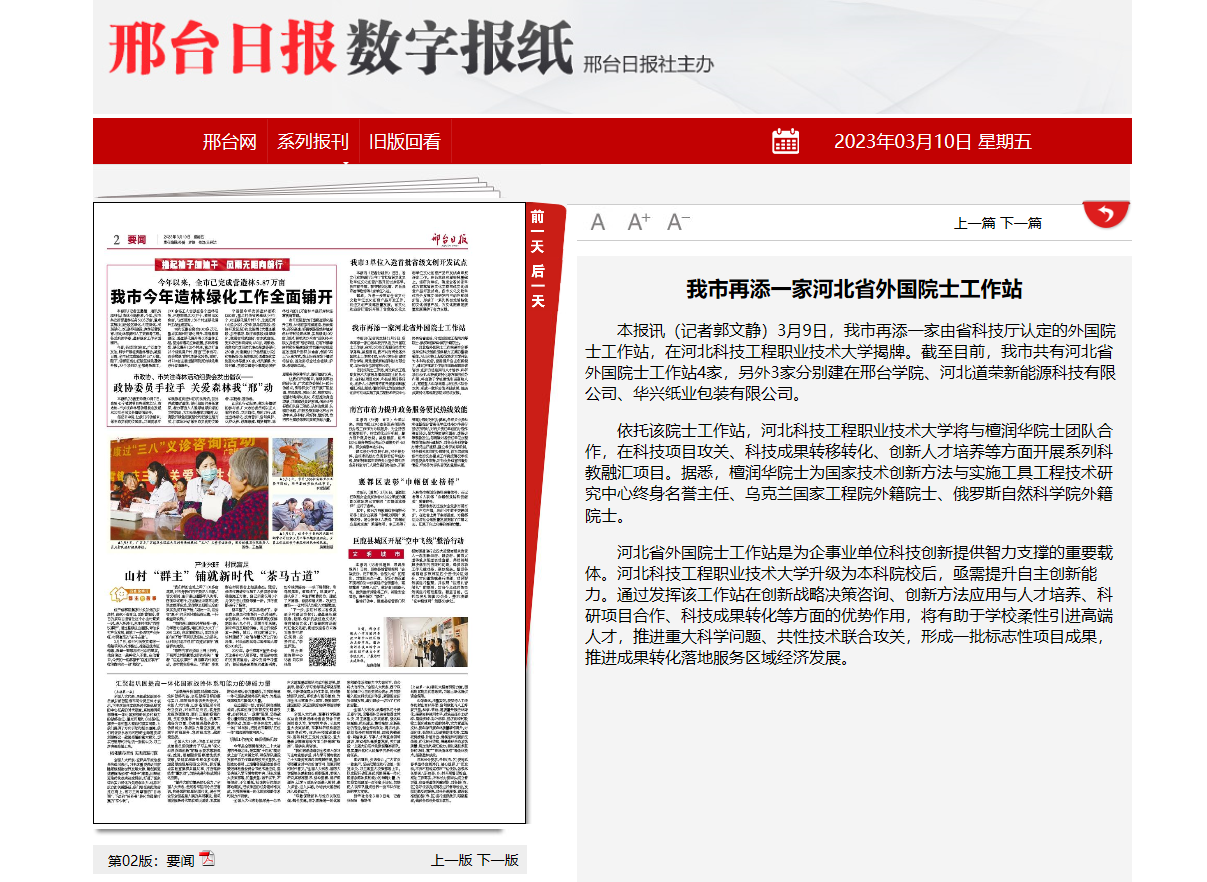The image size is (1207, 882).
Task: Go to previous day via 前一天 tab
Action: [x=538, y=231]
